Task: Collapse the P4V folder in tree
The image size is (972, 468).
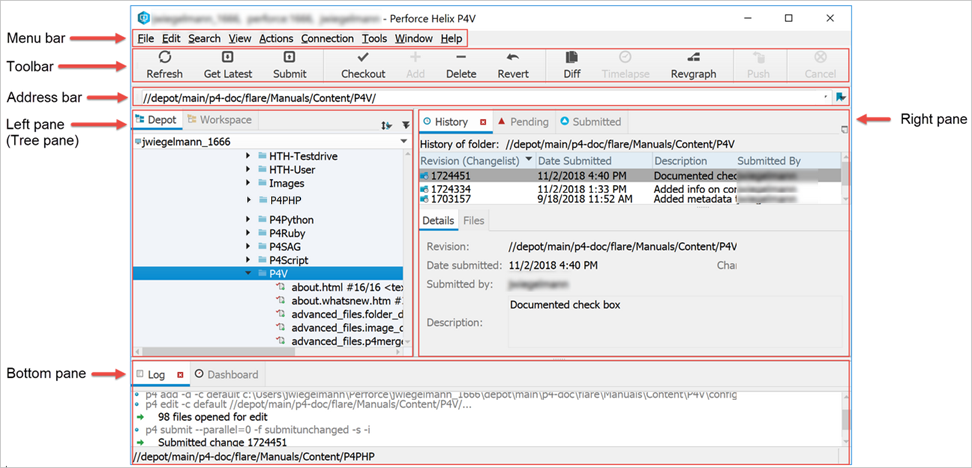Action: click(x=248, y=273)
